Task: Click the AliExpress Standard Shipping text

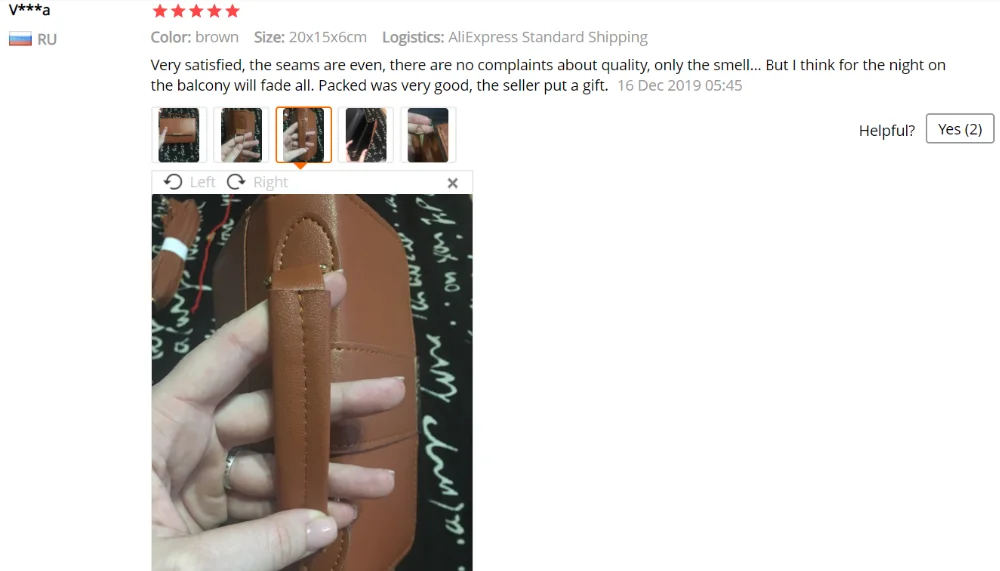Action: 547,38
